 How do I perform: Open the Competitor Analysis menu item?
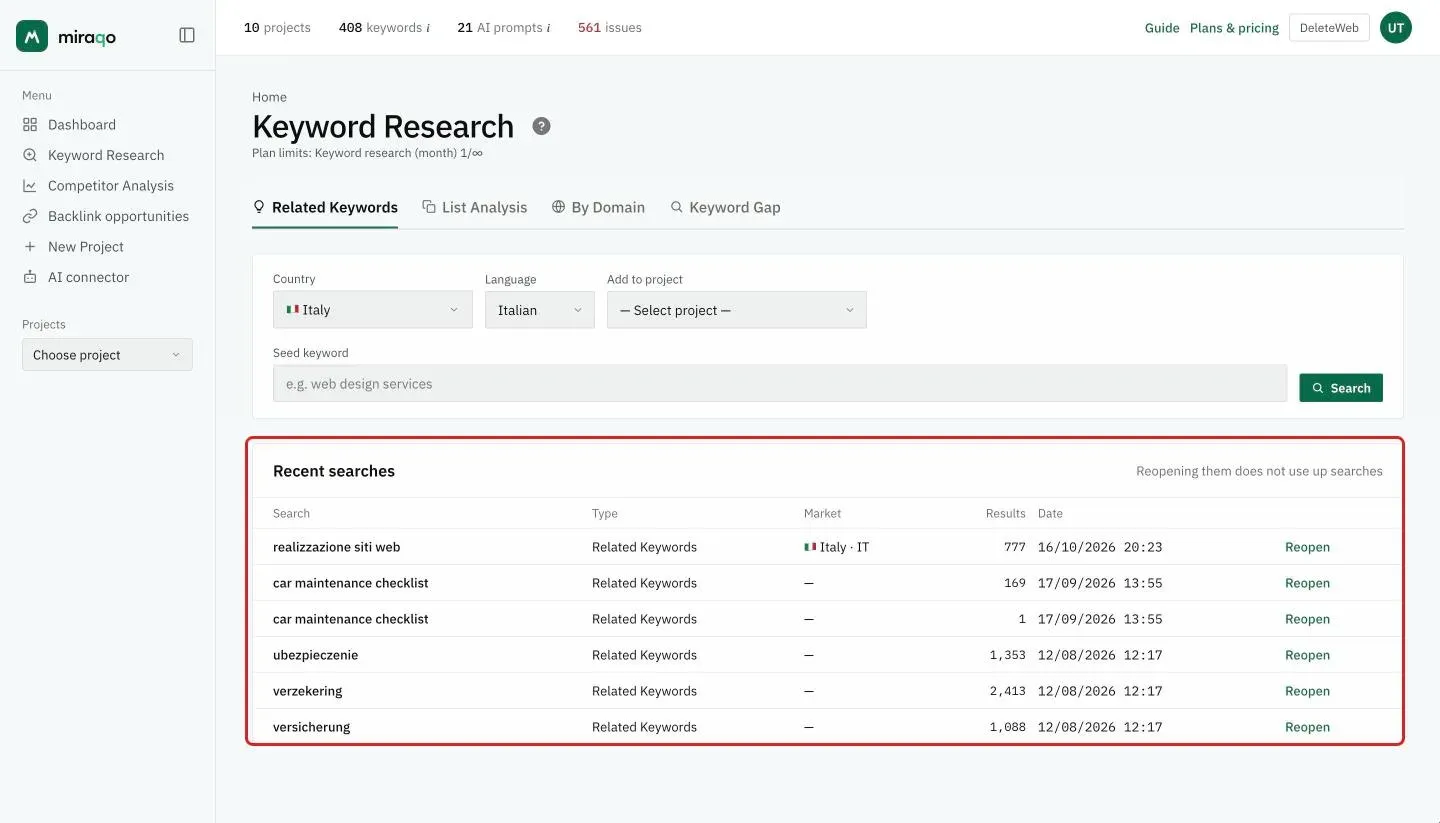click(111, 186)
